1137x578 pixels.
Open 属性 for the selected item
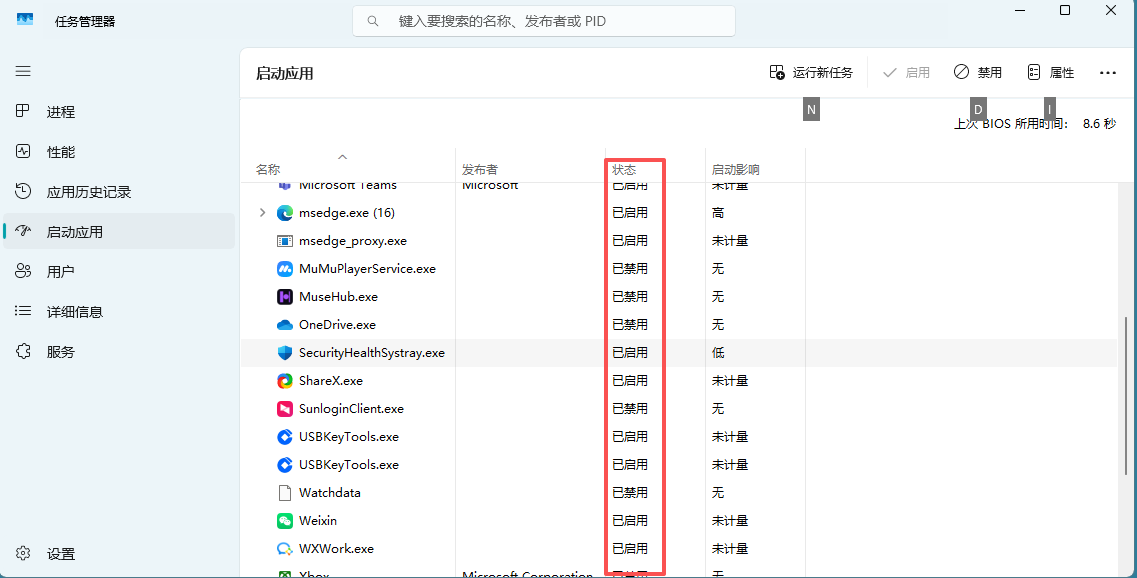coord(1050,73)
